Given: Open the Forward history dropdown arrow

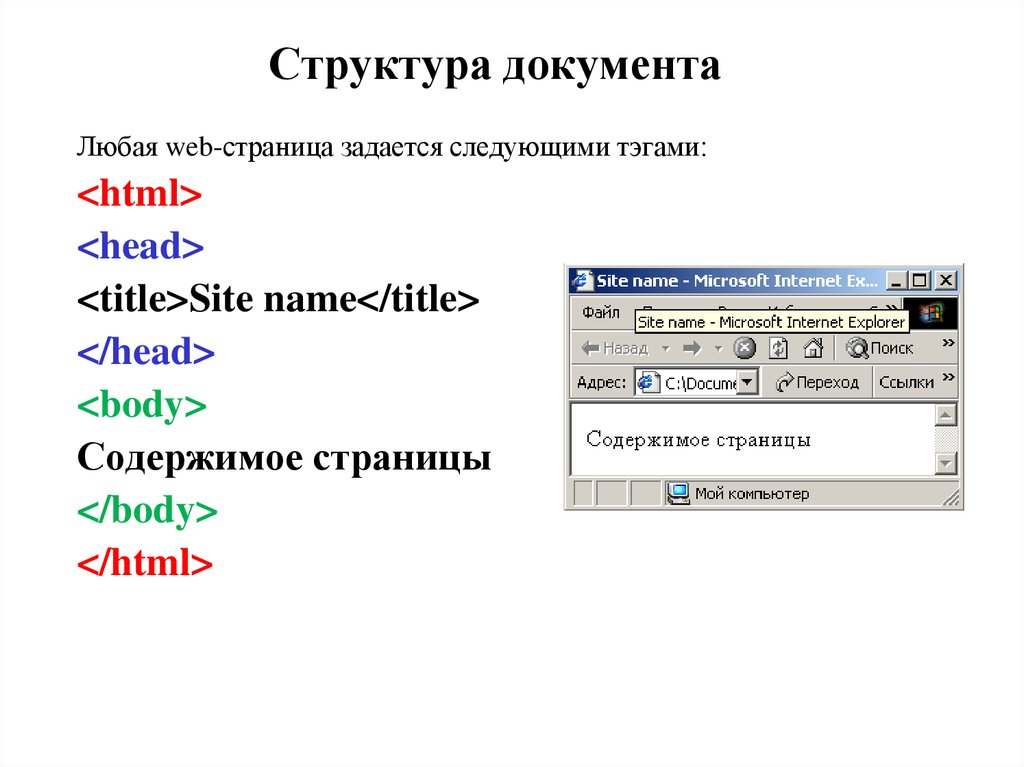Looking at the screenshot, I should click(718, 348).
